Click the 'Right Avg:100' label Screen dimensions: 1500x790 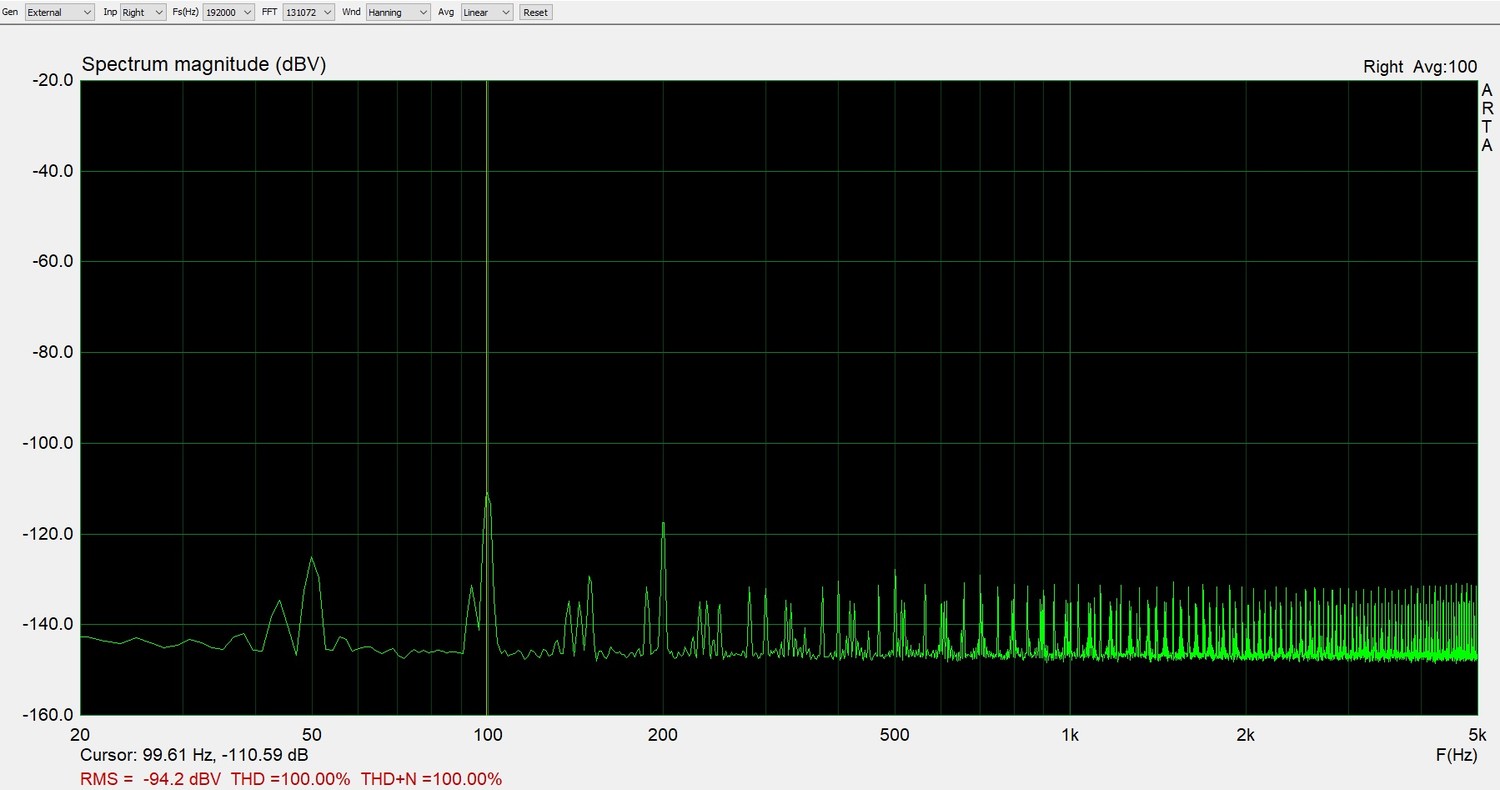point(1420,67)
